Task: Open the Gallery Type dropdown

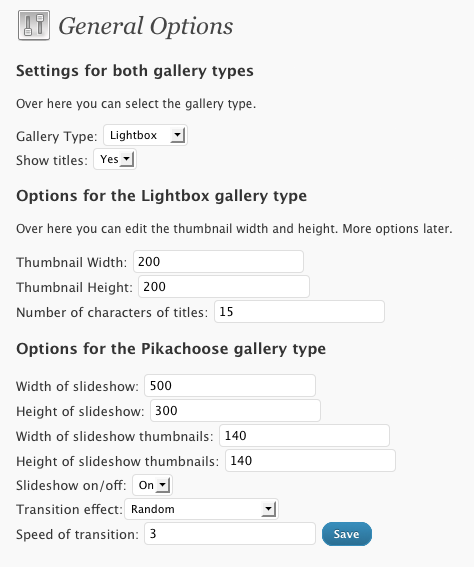Action: [145, 135]
